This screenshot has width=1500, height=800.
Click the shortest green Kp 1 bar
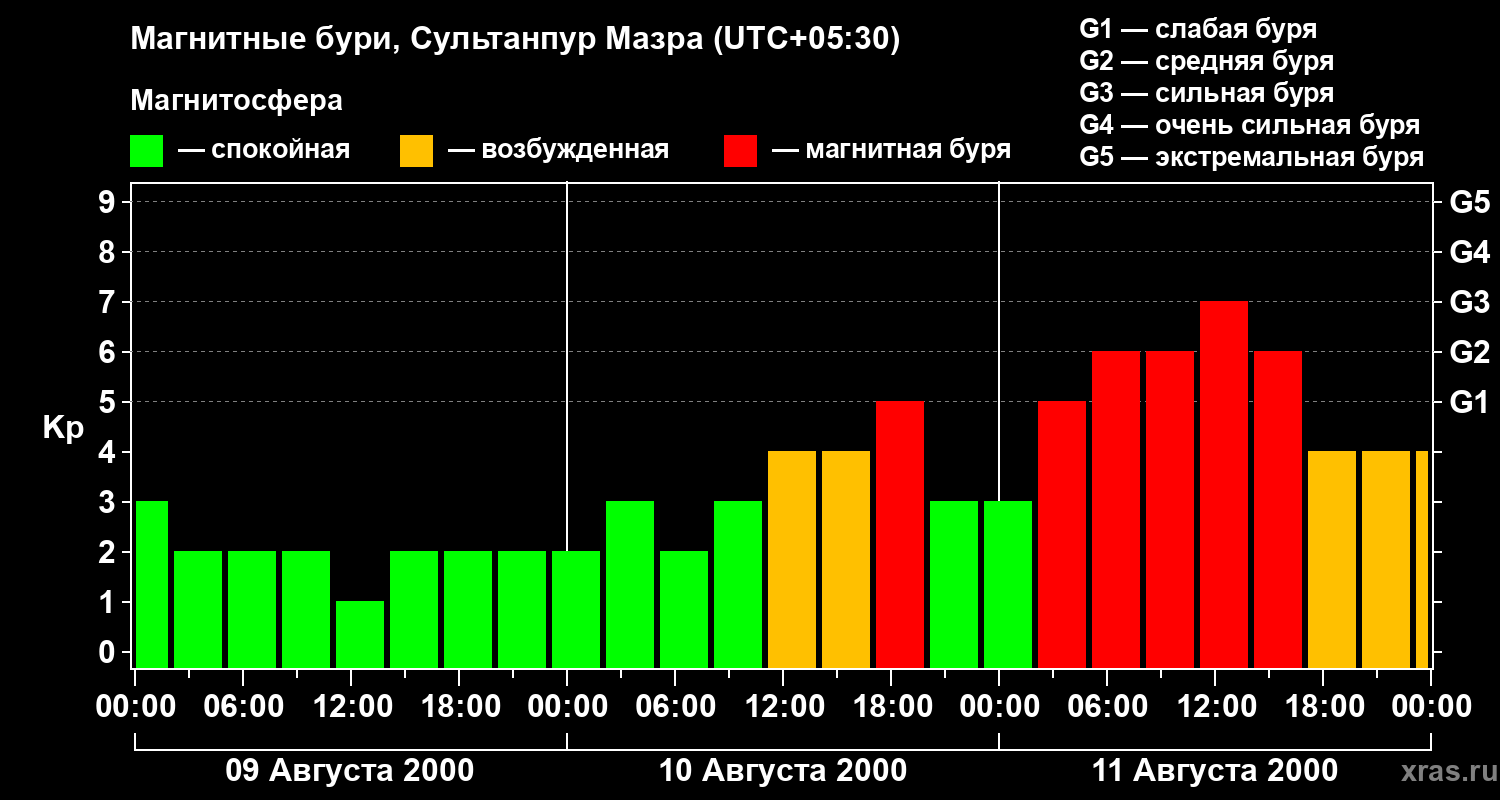pyautogui.click(x=360, y=635)
